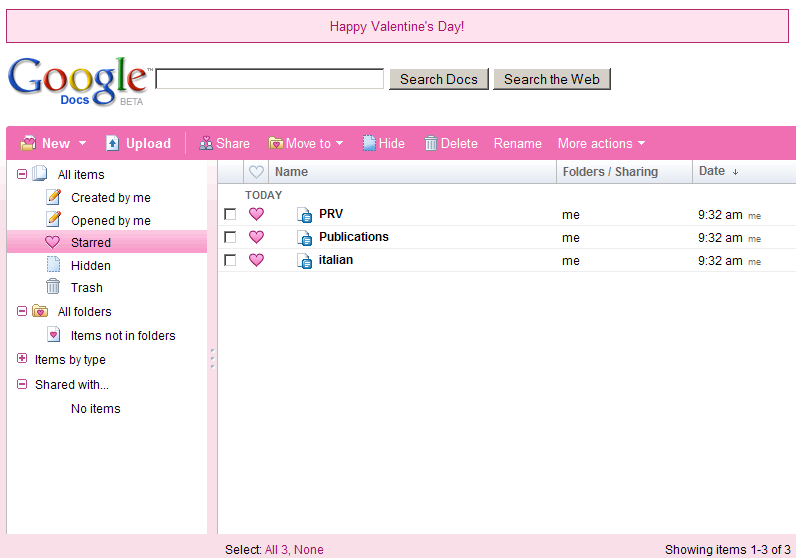Screen dimensions: 796x558
Task: Check the italian row checkbox
Action: click(230, 260)
